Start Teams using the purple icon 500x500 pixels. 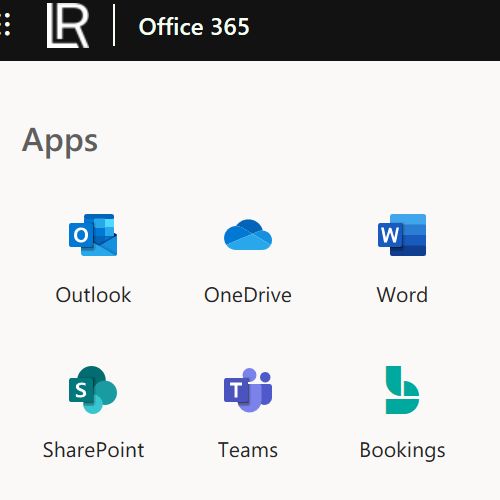tap(248, 390)
